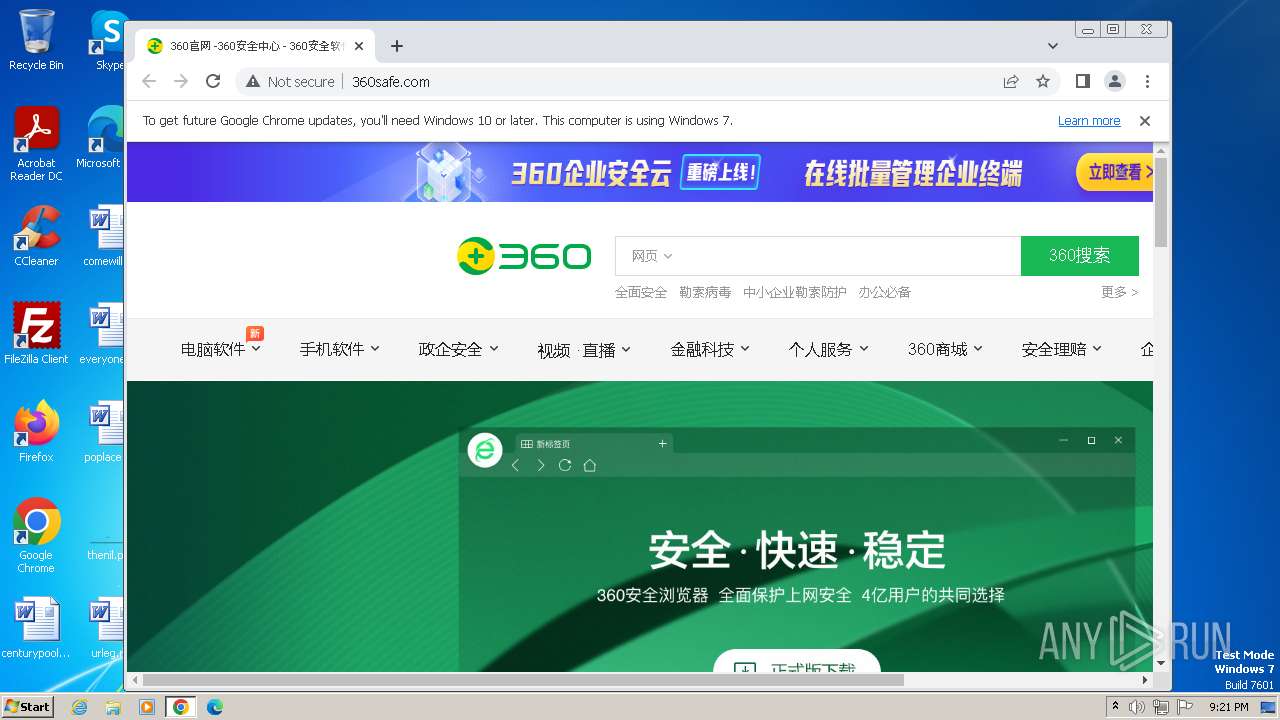Click the 更多 > link
1280x720 pixels.
click(x=1120, y=292)
